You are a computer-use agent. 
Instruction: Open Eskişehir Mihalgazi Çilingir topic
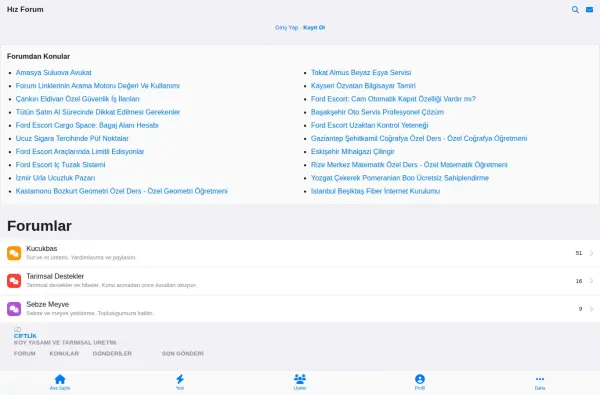click(353, 152)
